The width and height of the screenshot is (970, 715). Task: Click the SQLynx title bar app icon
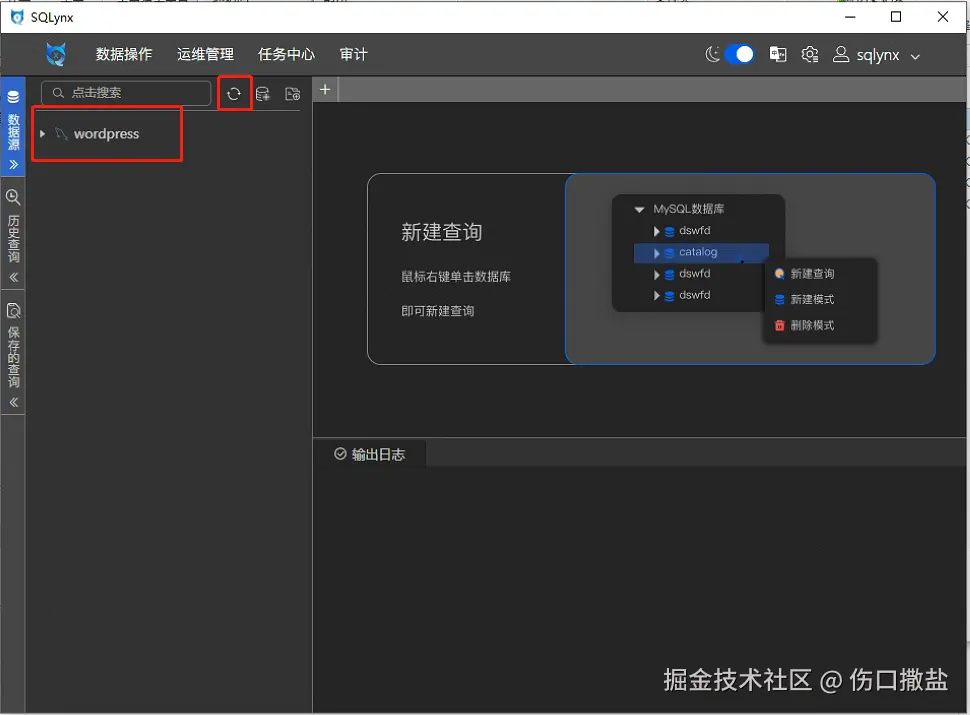pos(17,17)
